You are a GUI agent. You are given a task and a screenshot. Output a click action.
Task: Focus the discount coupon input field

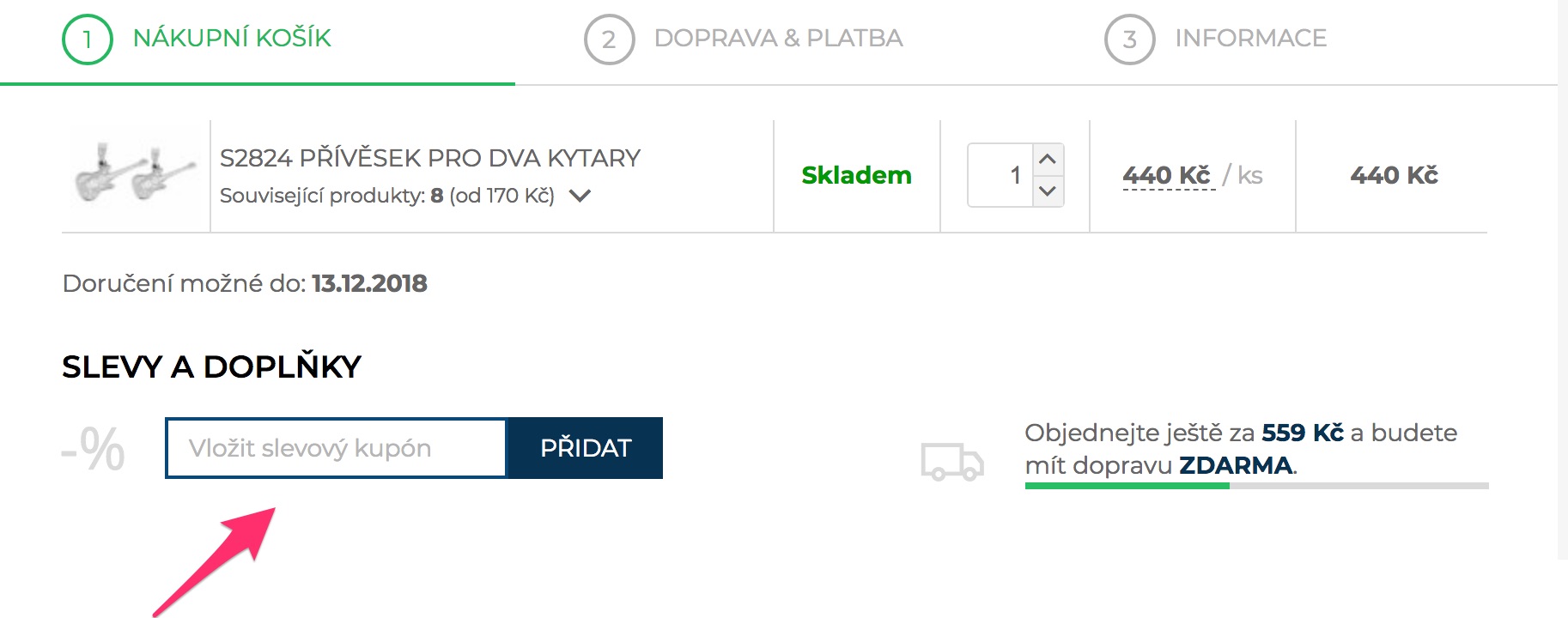tap(337, 448)
